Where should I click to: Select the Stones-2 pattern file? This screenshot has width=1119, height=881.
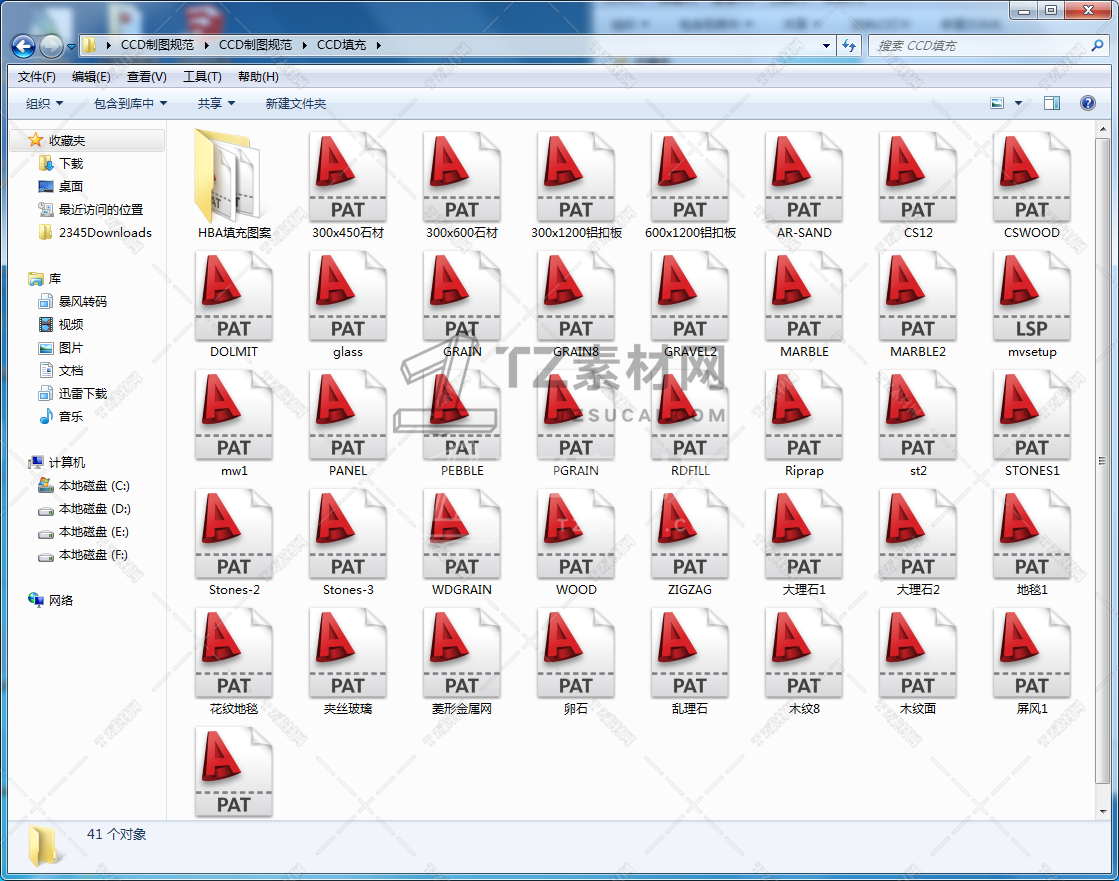pyautogui.click(x=233, y=542)
